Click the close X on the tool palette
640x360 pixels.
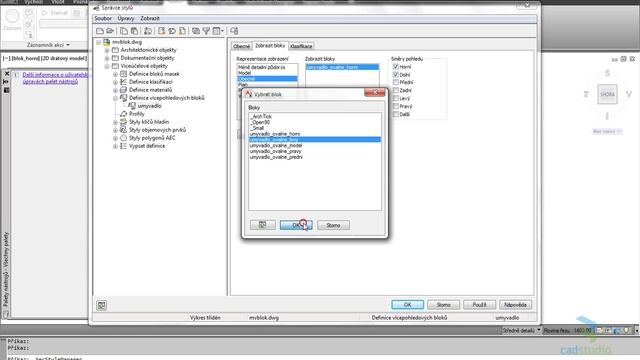pos(7,74)
